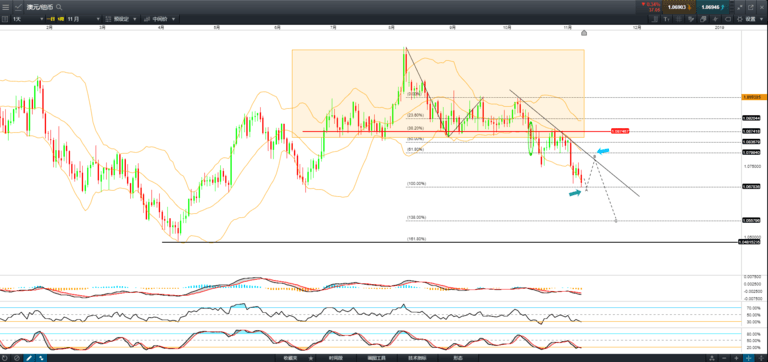
Task: Click the chart type line icon
Action: coord(19,7)
